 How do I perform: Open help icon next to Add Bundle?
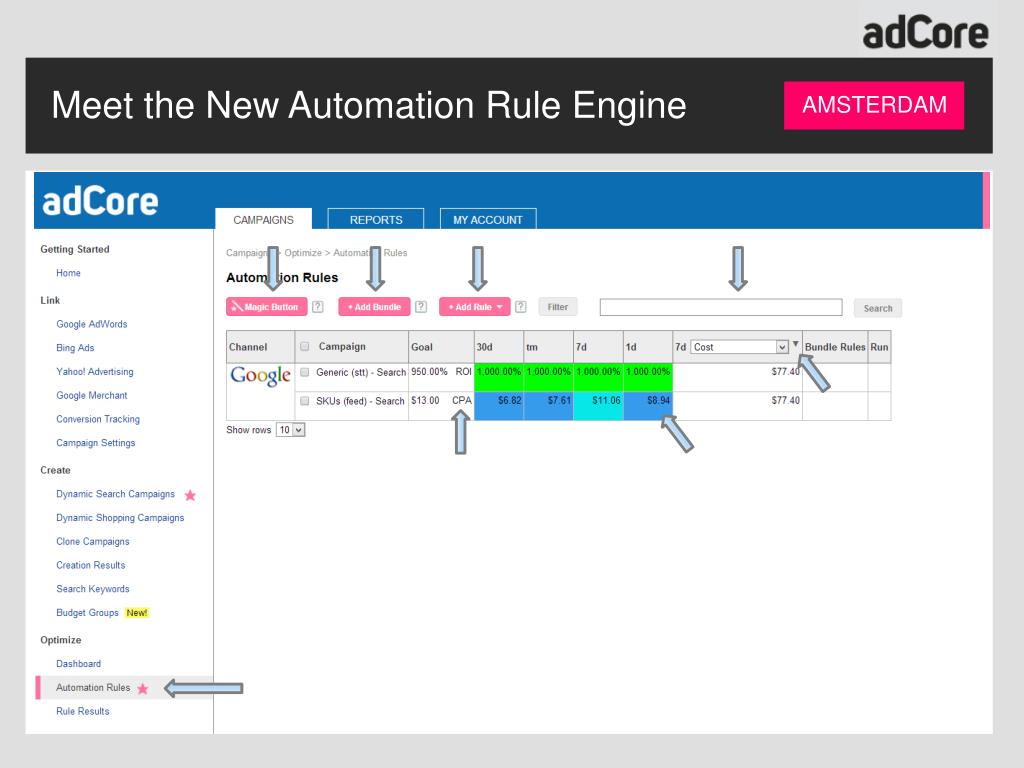point(421,307)
